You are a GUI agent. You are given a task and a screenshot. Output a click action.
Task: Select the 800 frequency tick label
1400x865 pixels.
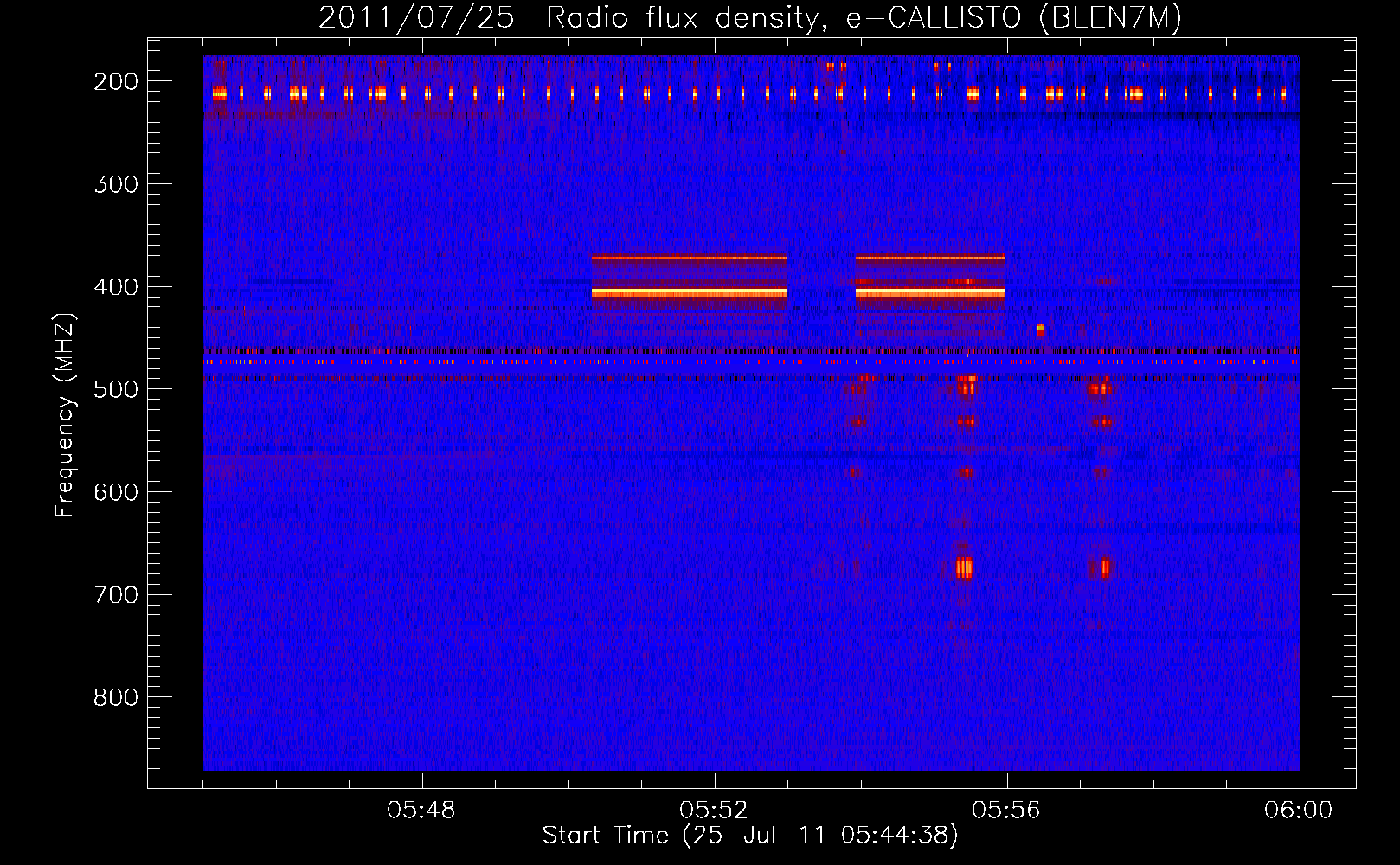click(x=116, y=697)
